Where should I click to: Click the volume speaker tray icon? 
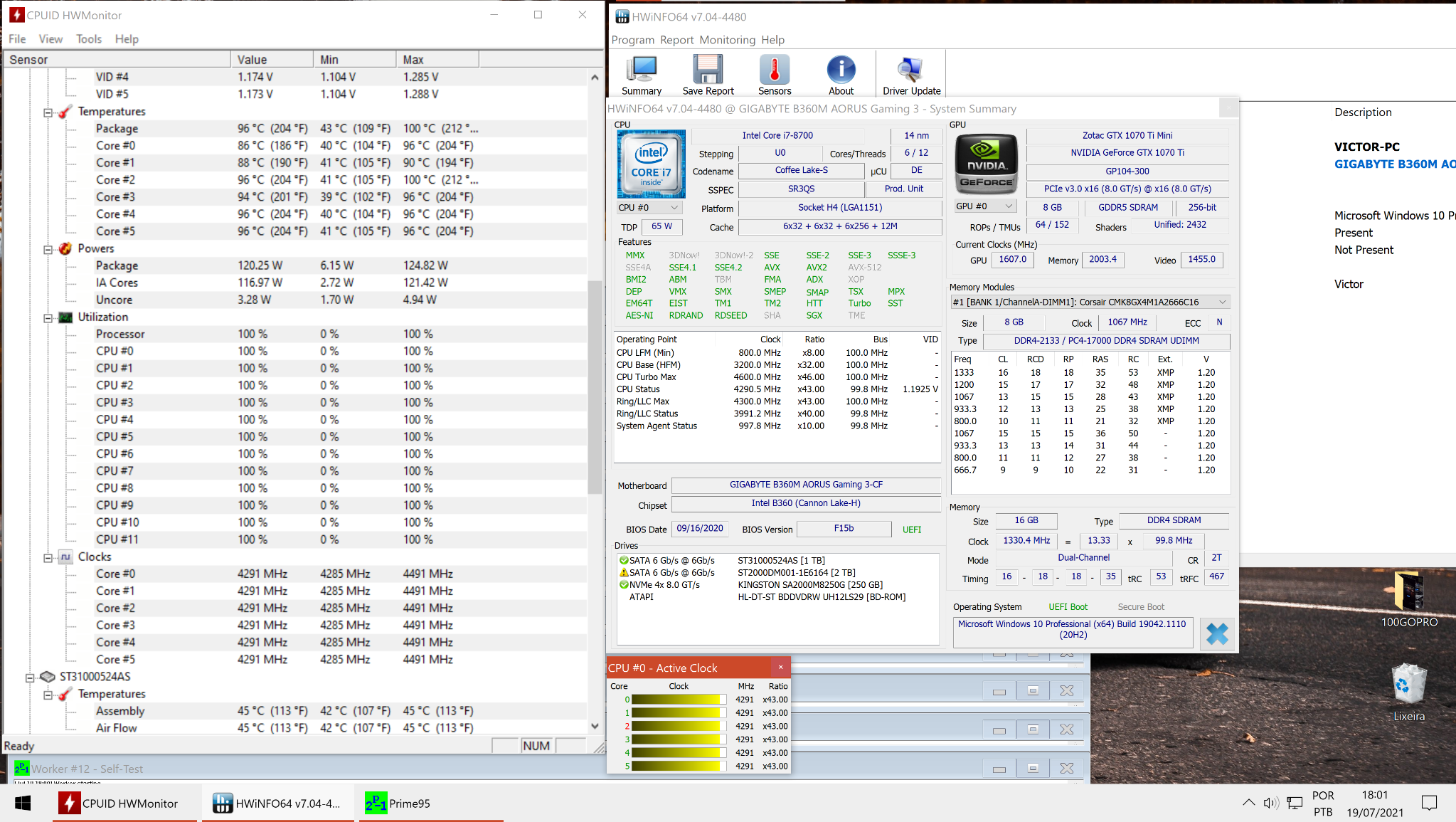click(1271, 803)
